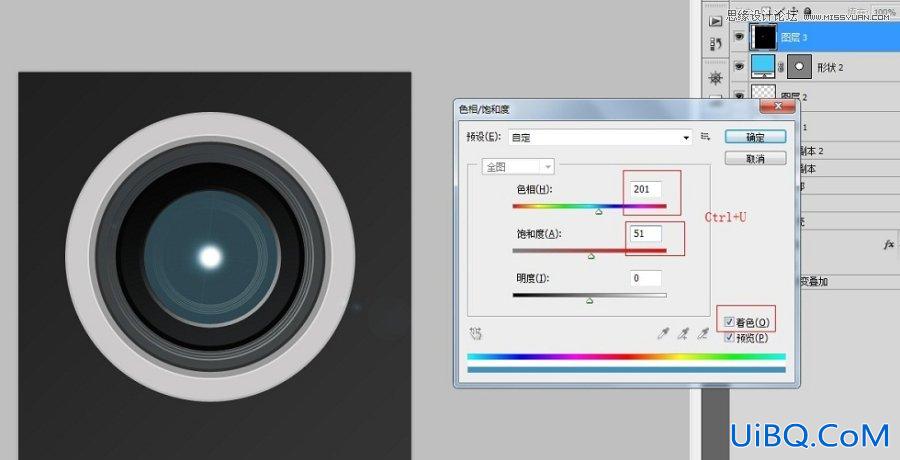Image resolution: width=900 pixels, height=460 pixels.
Task: Open preset options icon beside 预设 dropdown
Action: pos(706,137)
